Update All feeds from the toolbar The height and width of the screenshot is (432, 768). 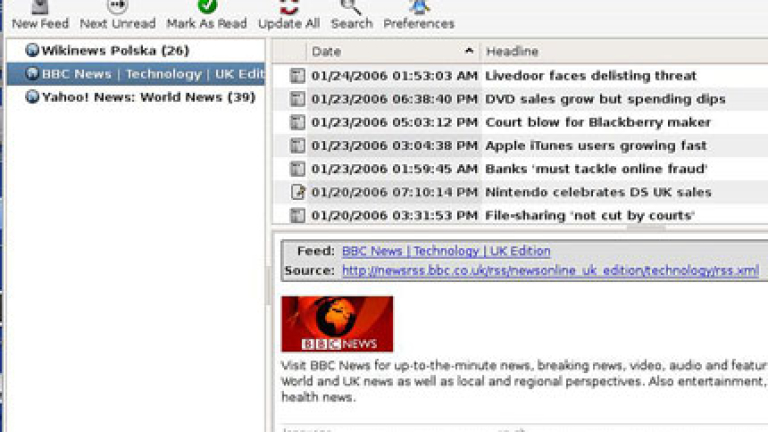289,15
